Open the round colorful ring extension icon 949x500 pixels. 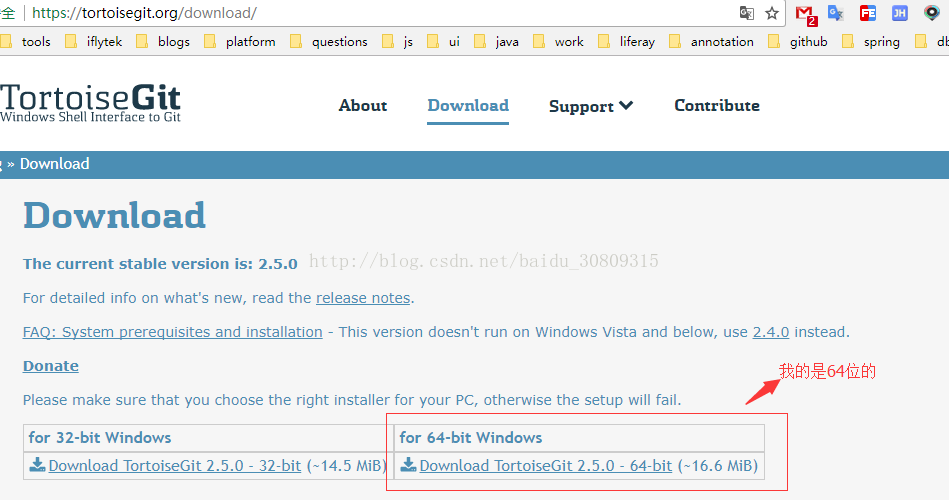(x=932, y=13)
